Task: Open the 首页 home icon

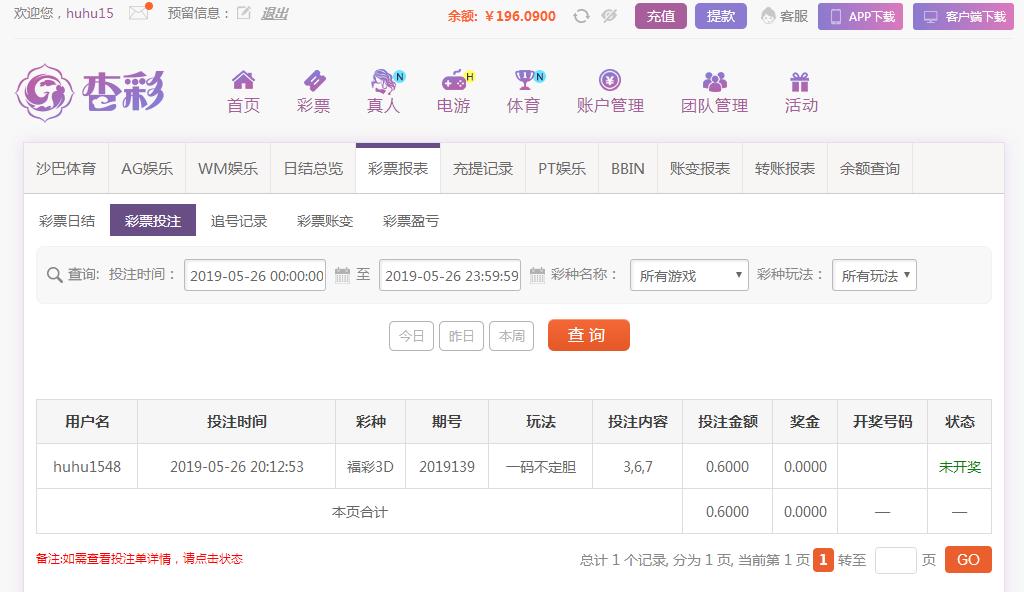Action: point(243,80)
